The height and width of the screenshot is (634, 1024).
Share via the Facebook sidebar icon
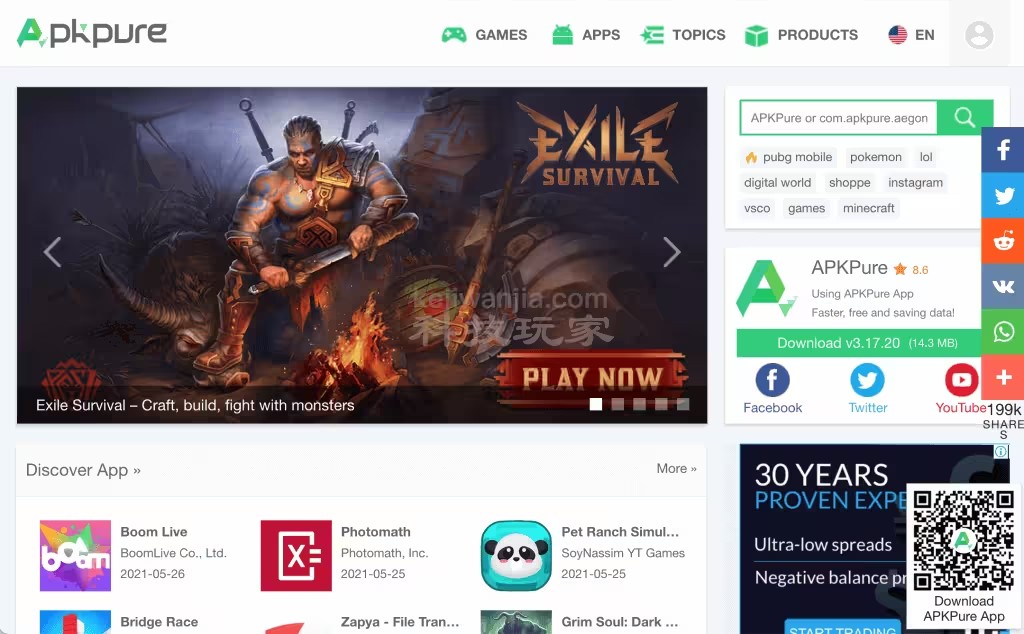[1003, 151]
